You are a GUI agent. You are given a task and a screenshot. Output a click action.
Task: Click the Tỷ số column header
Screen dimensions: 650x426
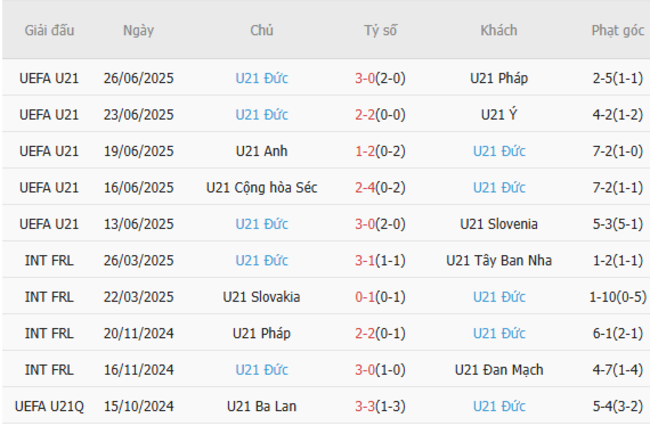[380, 30]
